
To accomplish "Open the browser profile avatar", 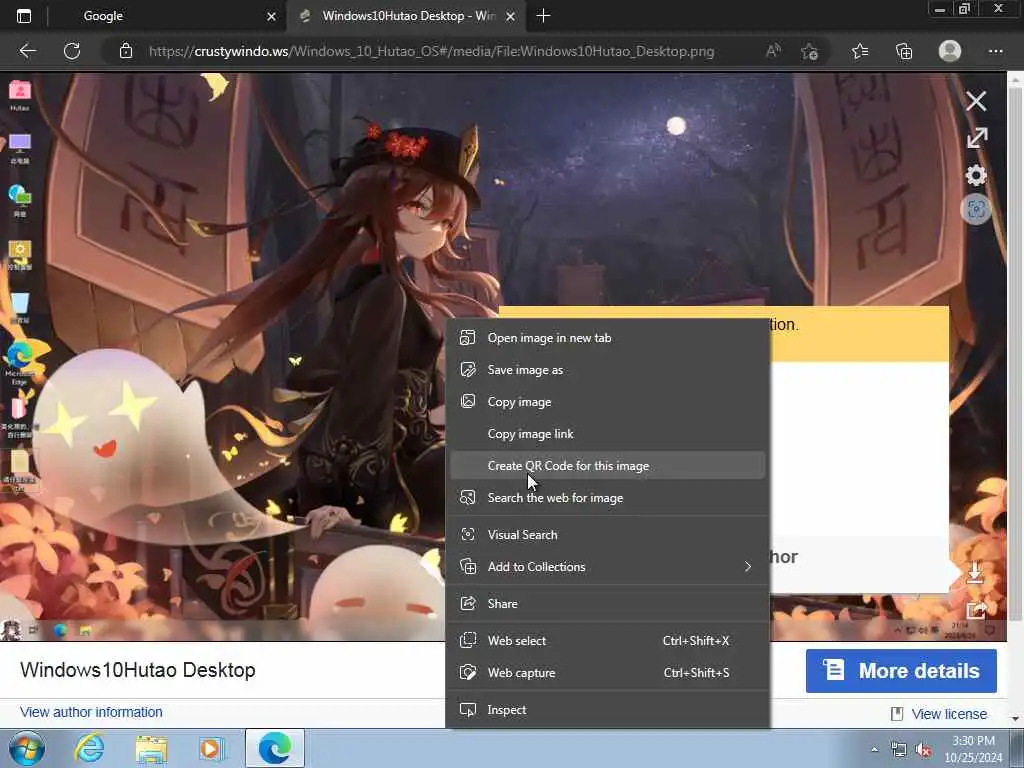I will [950, 50].
